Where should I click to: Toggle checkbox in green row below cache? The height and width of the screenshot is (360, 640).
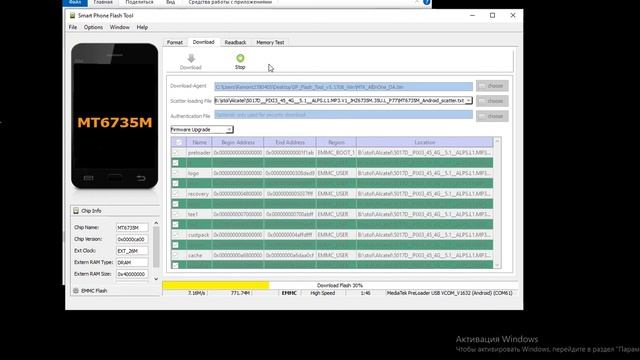tap(176, 265)
